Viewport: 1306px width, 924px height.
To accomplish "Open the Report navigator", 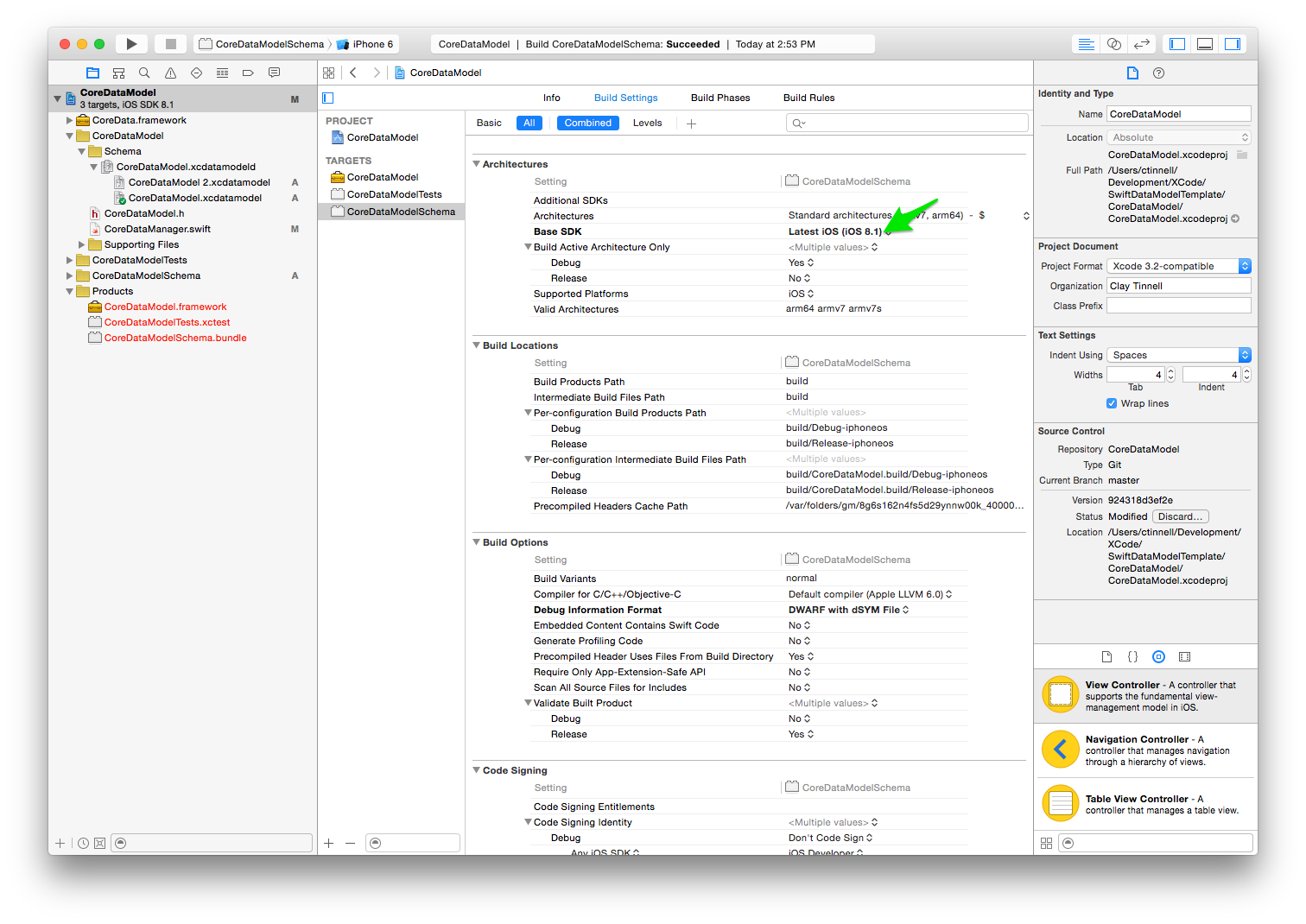I will tap(274, 73).
